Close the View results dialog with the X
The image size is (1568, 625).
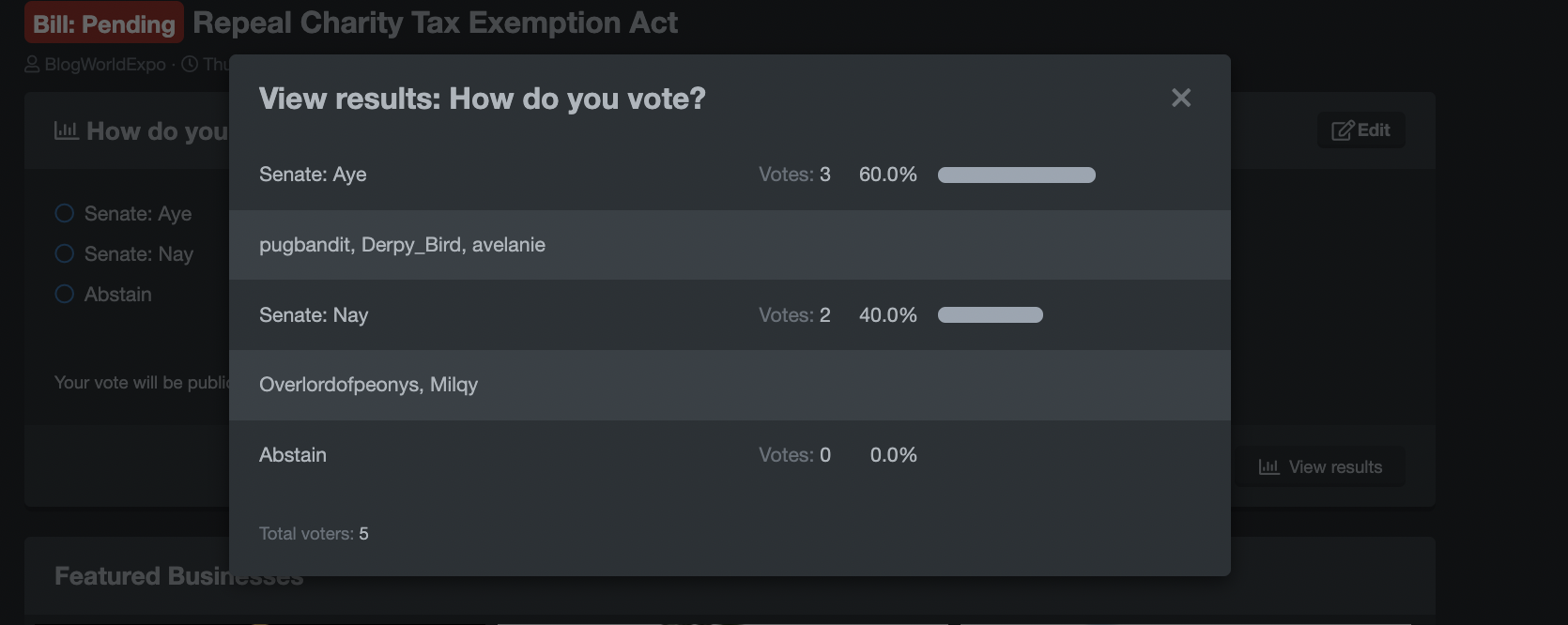pyautogui.click(x=1181, y=98)
